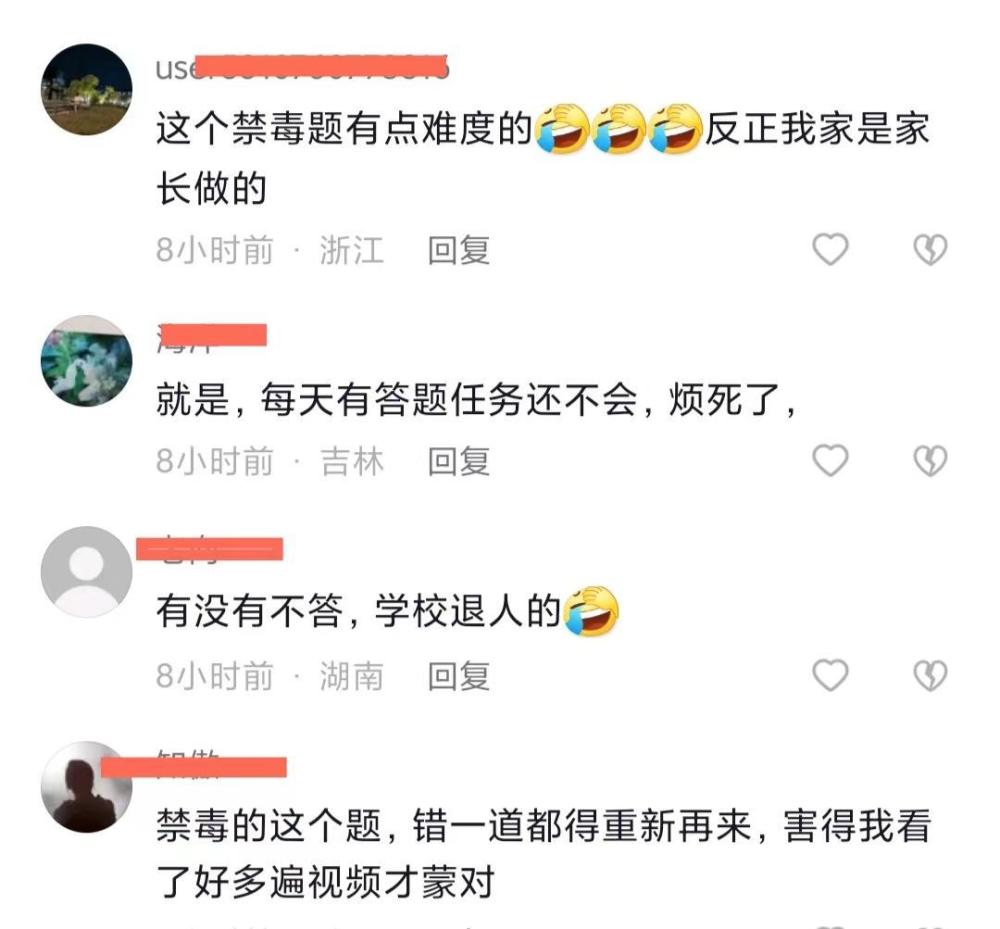Select the comment text 有没有不答，学校退人的
This screenshot has height=929, width=1000.
[x=358, y=611]
